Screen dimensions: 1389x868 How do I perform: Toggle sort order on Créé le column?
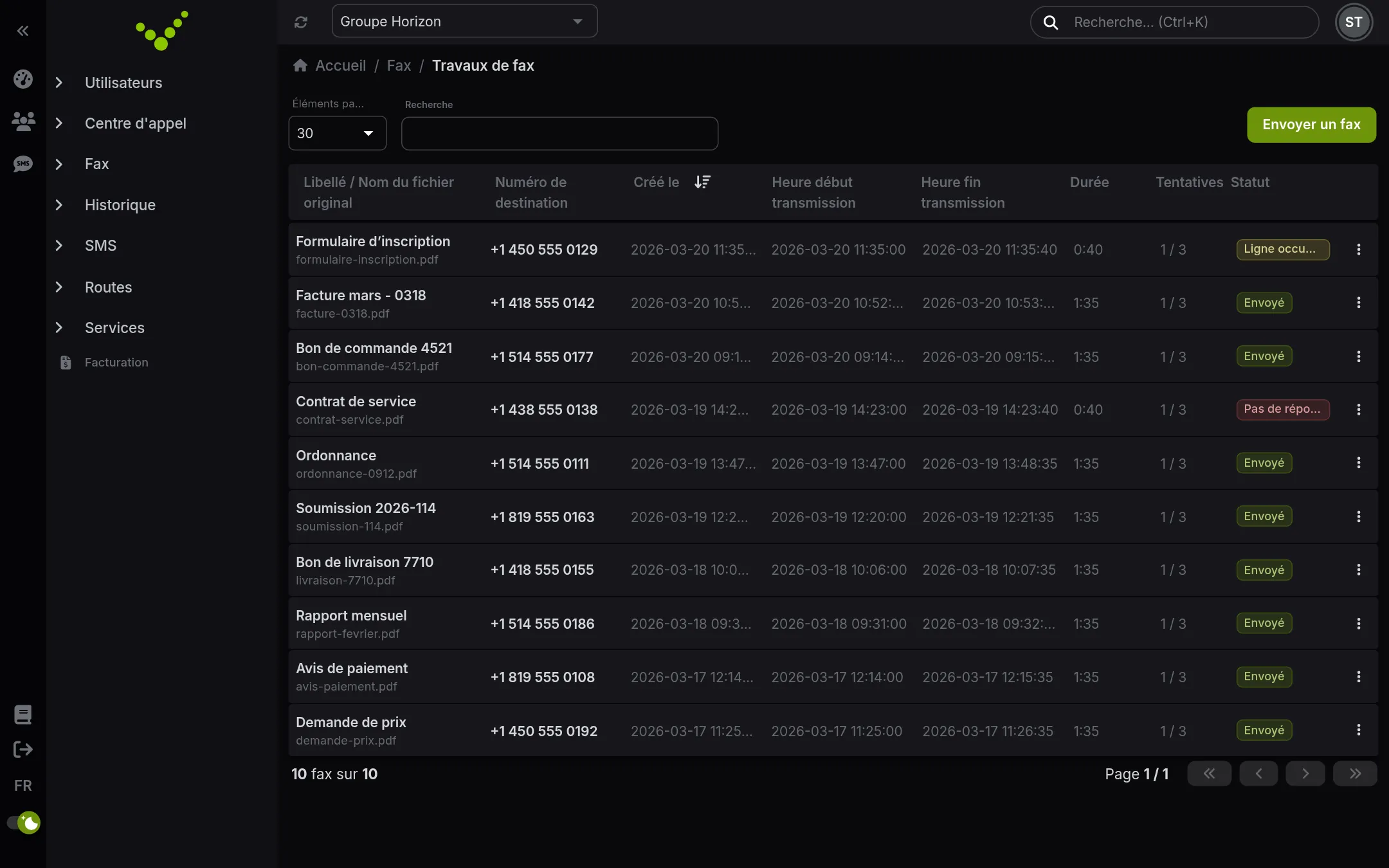(x=702, y=183)
